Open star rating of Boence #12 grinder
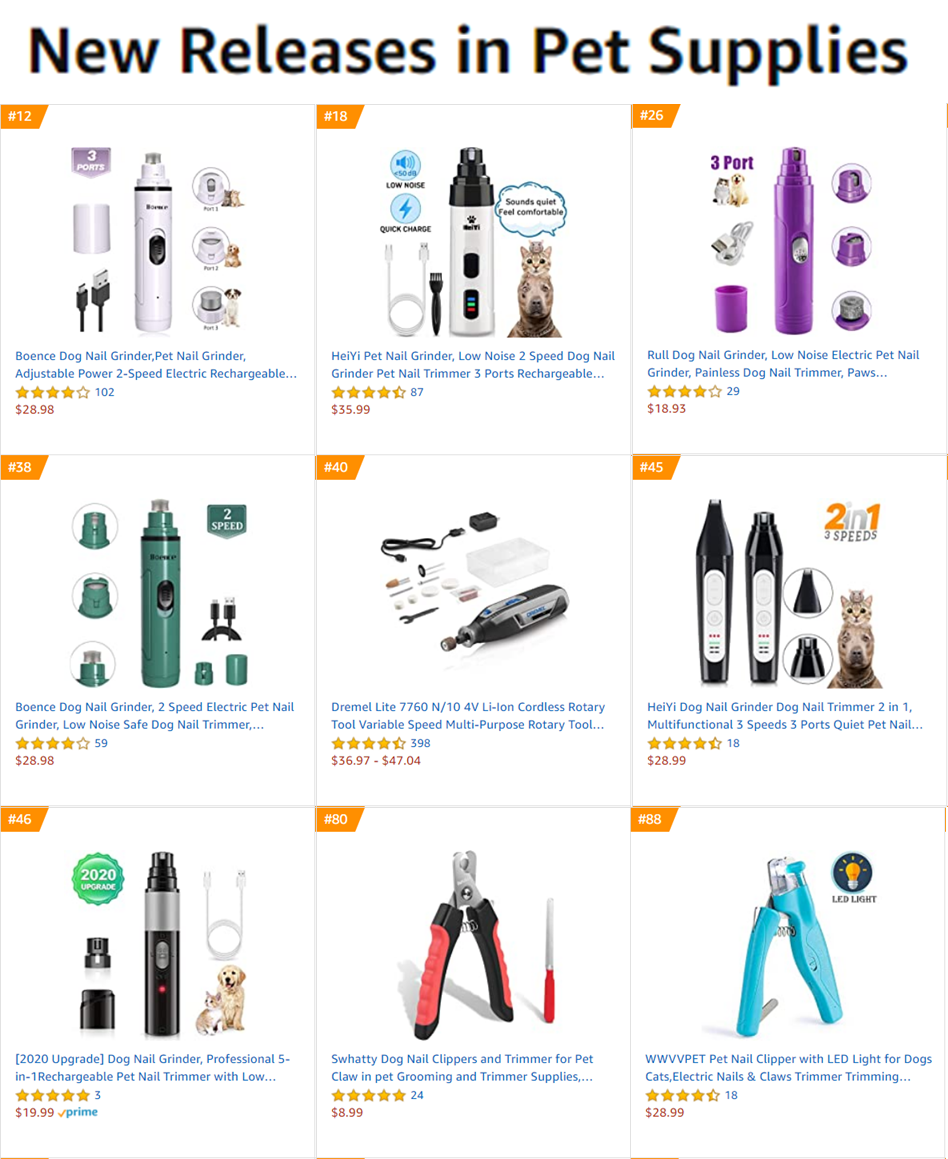Screen dimensions: 948x1159 (52, 392)
